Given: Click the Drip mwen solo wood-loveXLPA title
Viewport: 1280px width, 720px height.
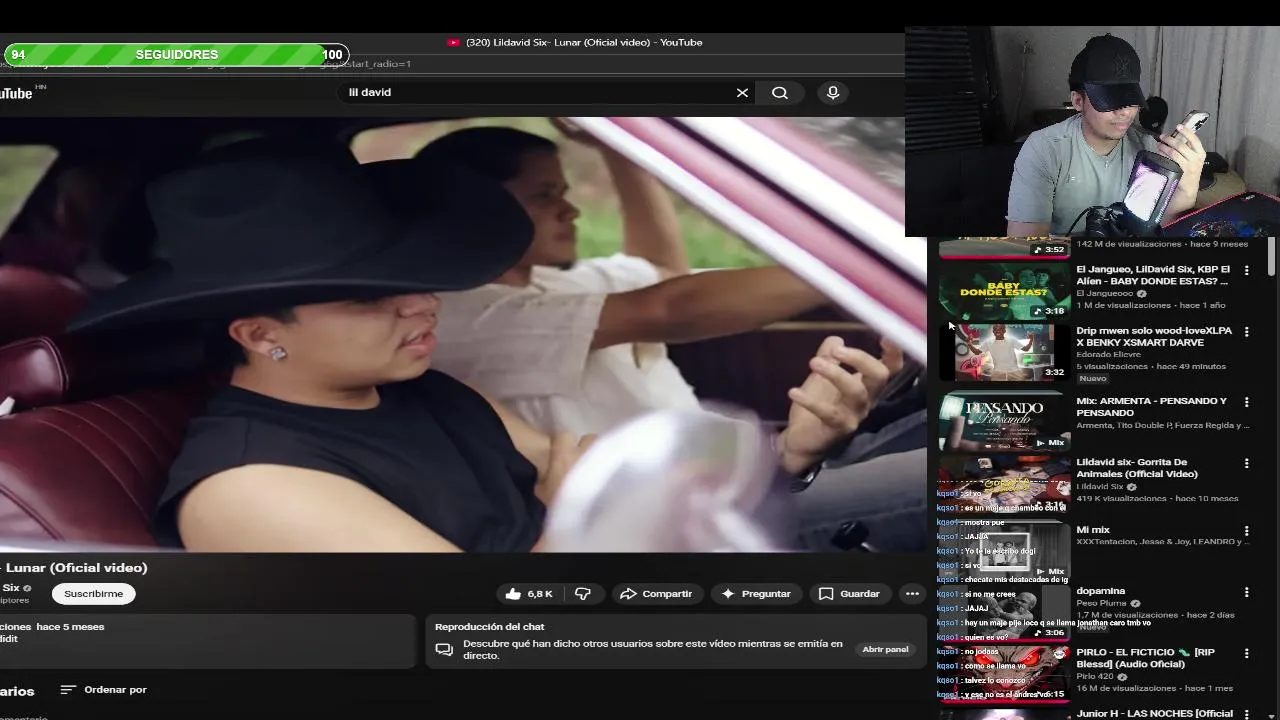Looking at the screenshot, I should 1154,336.
